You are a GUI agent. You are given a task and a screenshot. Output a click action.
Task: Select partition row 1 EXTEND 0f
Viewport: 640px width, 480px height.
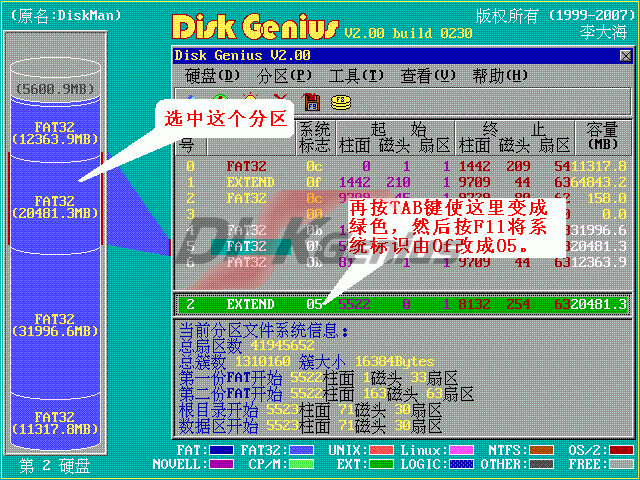click(403, 182)
